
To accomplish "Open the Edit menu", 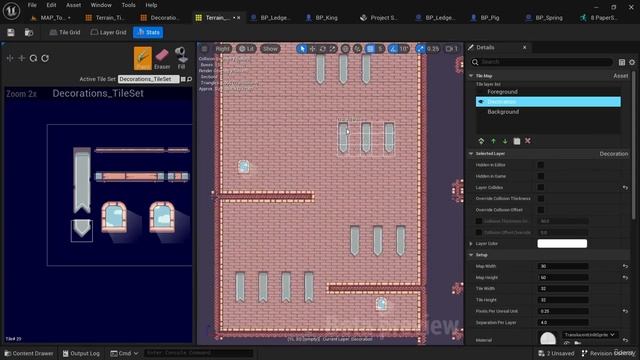I will 51,5.
